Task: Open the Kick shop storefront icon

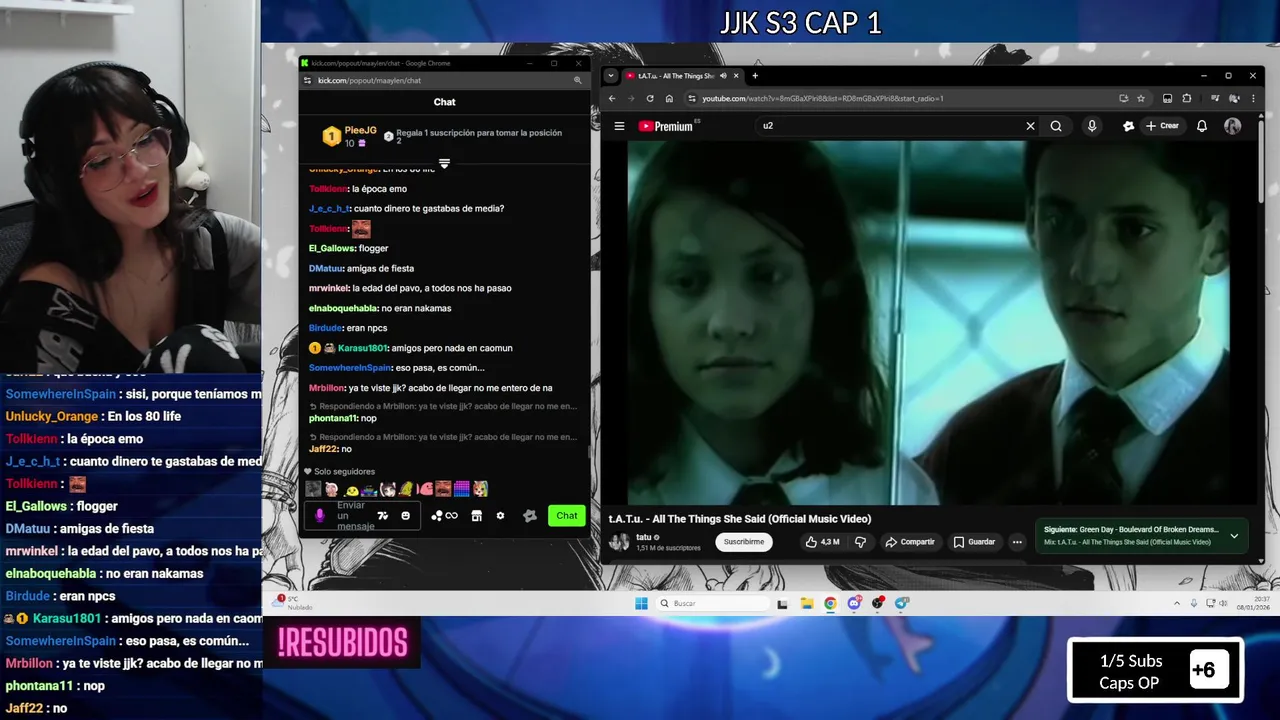Action: coord(476,516)
